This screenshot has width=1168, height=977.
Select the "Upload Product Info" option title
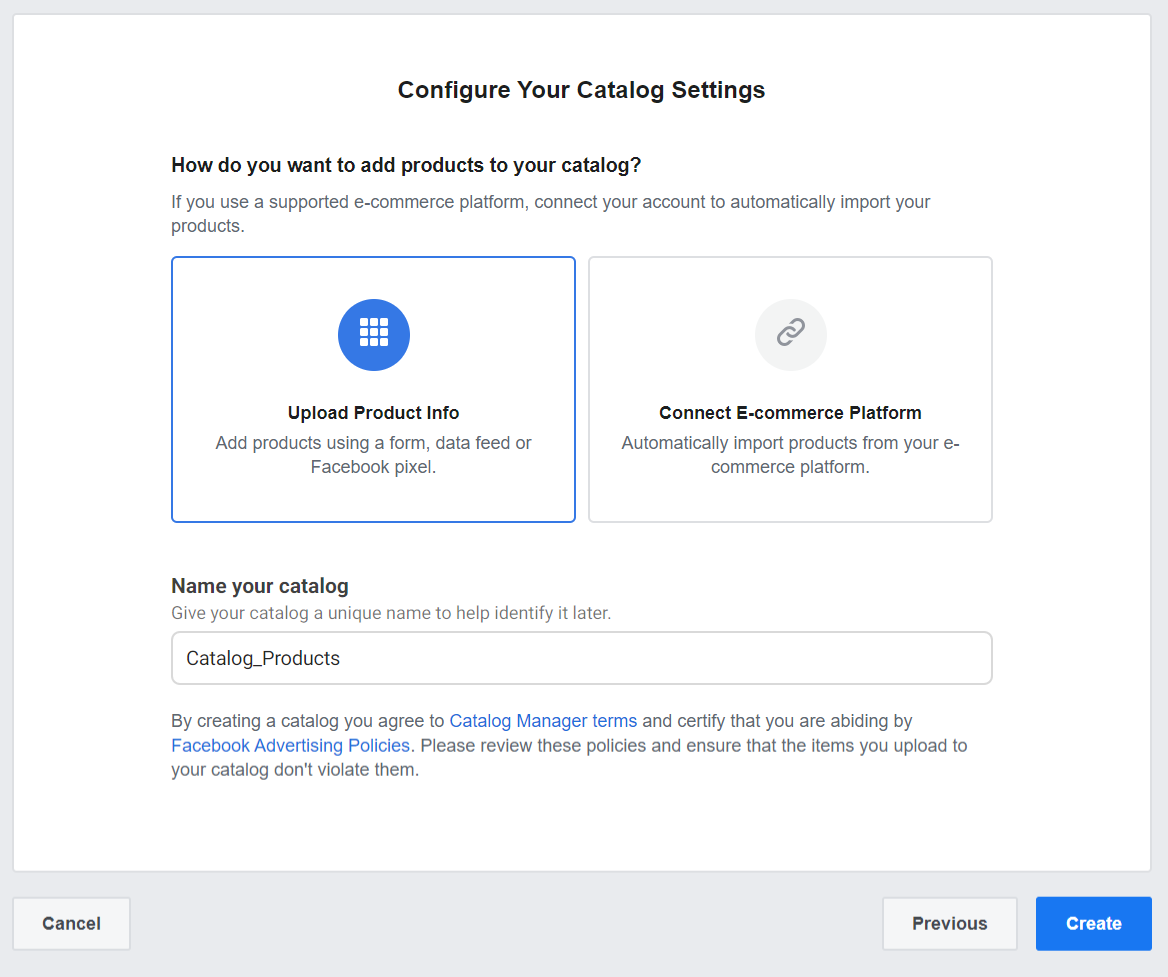(x=373, y=413)
